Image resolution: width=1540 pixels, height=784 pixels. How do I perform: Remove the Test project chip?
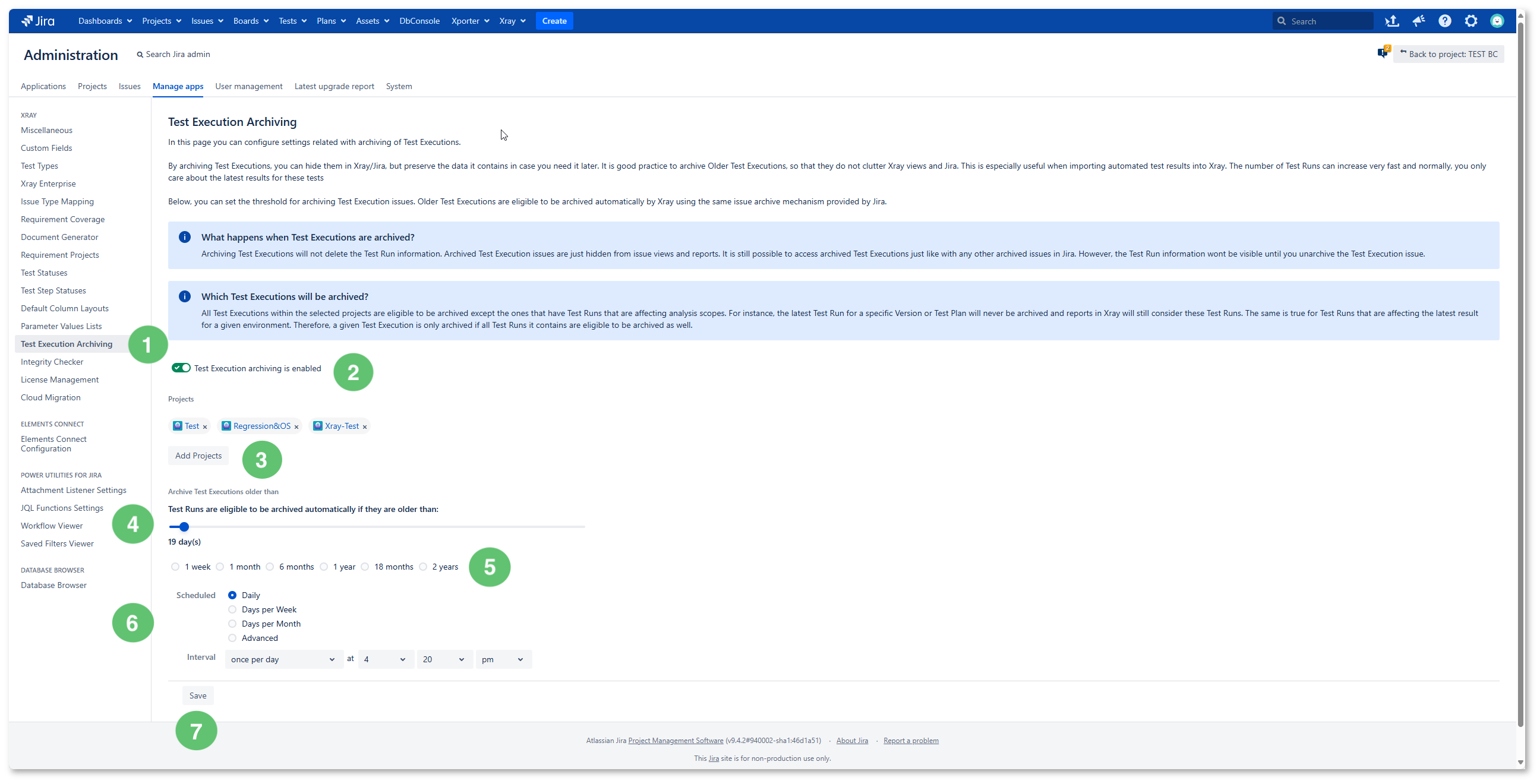pos(204,426)
